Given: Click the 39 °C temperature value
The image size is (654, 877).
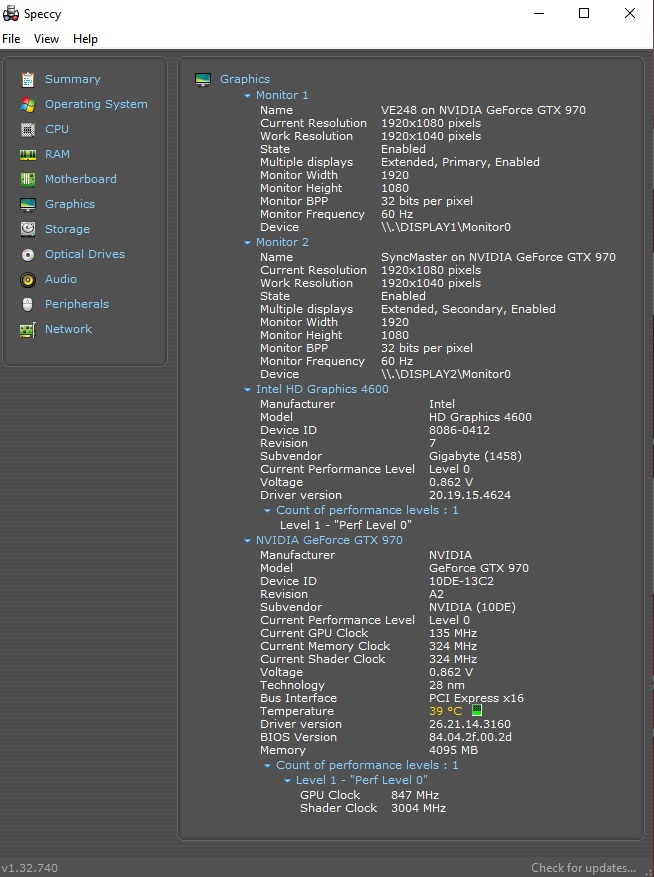Looking at the screenshot, I should point(445,711).
